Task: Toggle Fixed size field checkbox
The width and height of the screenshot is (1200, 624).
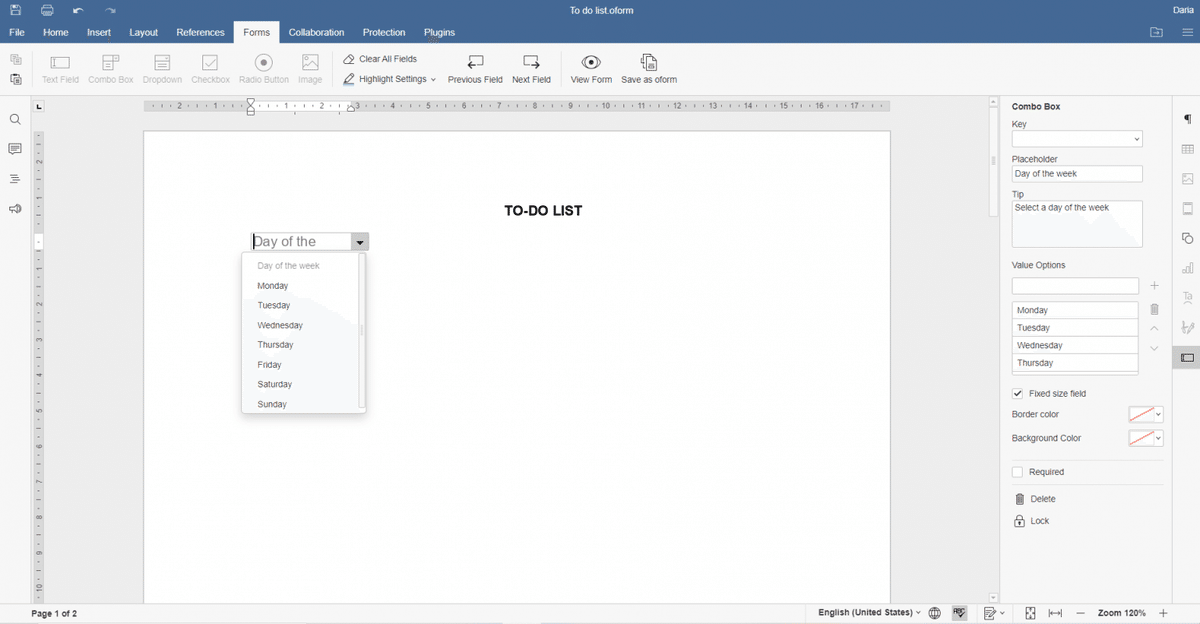Action: pos(1018,394)
